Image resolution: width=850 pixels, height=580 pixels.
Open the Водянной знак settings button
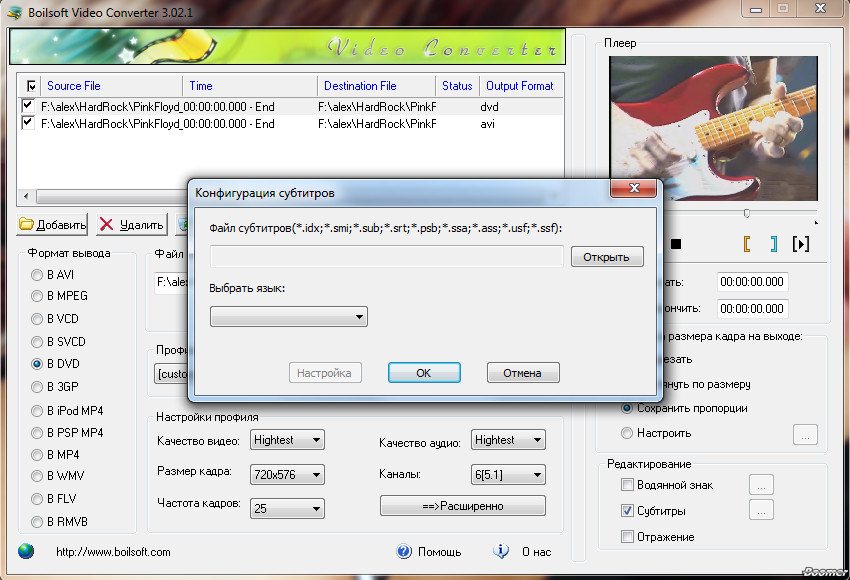tap(761, 485)
